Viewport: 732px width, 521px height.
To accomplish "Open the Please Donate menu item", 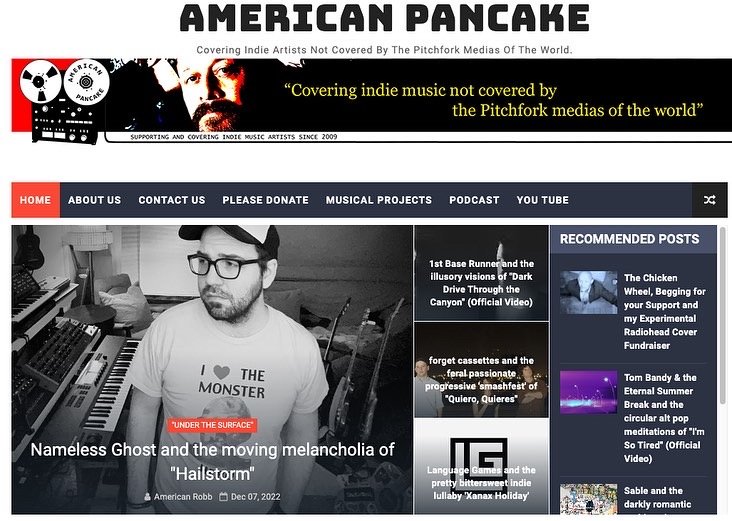I will (265, 200).
